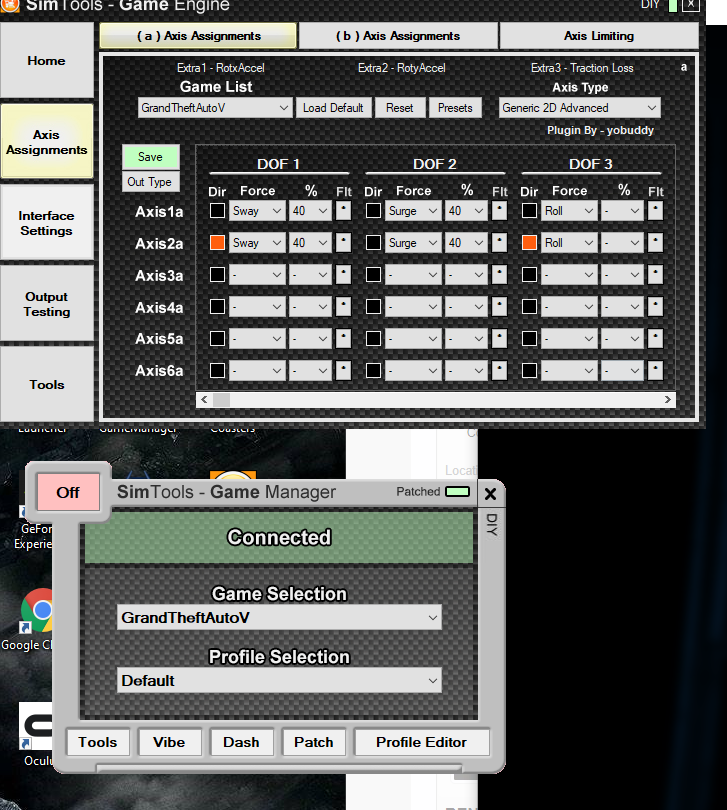The width and height of the screenshot is (727, 810).
Task: Open the Oculus desktop shortcut icon
Action: [36, 726]
